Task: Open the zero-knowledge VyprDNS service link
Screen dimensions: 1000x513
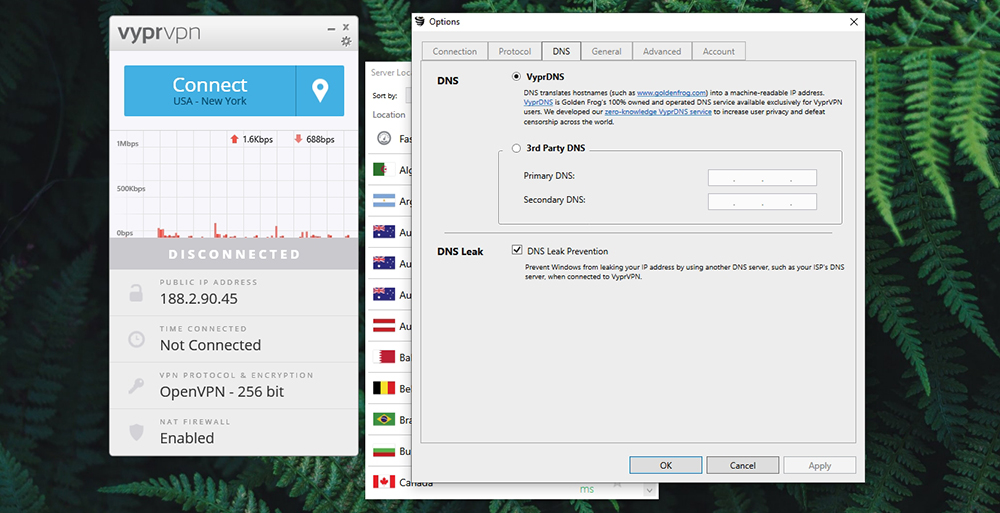Action: click(658, 112)
